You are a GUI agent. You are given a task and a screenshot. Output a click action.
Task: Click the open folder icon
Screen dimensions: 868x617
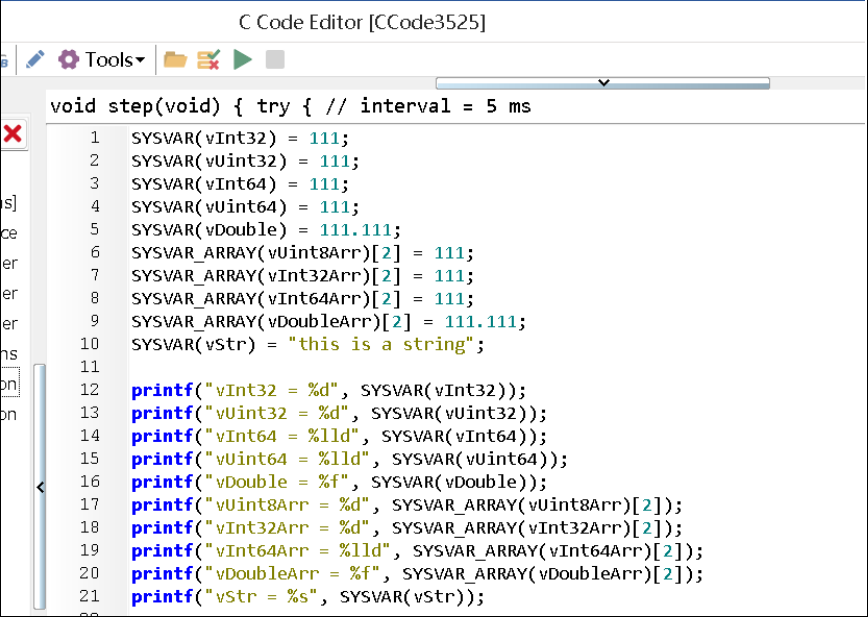click(x=175, y=60)
